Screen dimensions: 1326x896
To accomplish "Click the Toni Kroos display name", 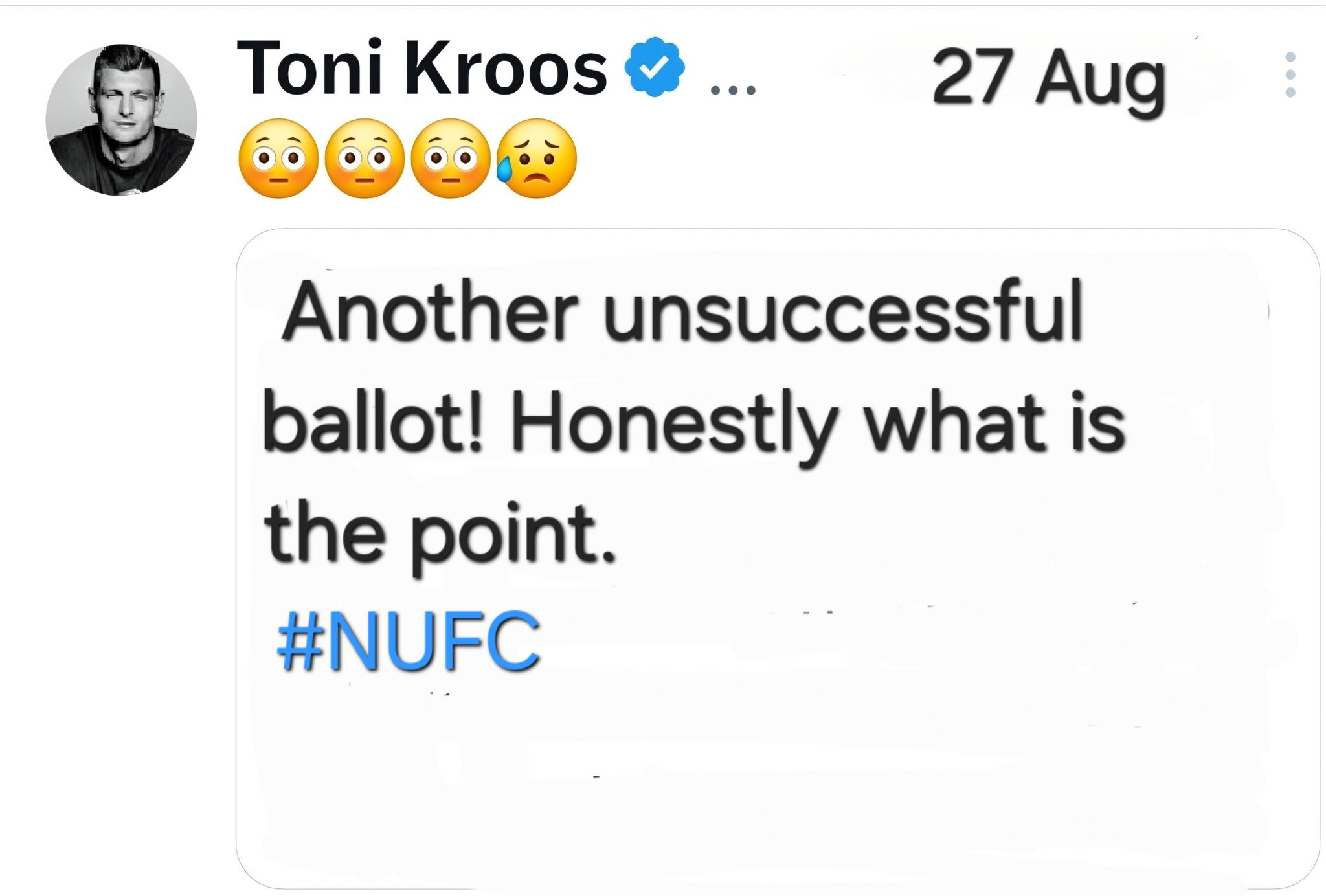I will click(x=421, y=68).
